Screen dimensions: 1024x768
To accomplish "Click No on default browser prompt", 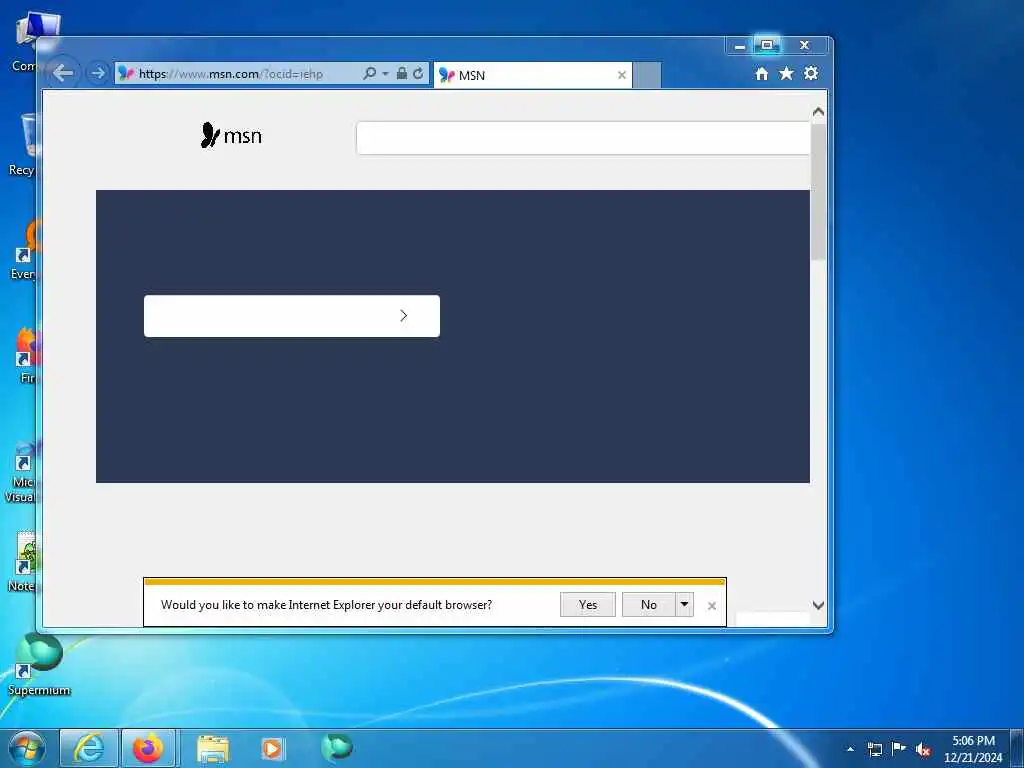I will tap(648, 605).
